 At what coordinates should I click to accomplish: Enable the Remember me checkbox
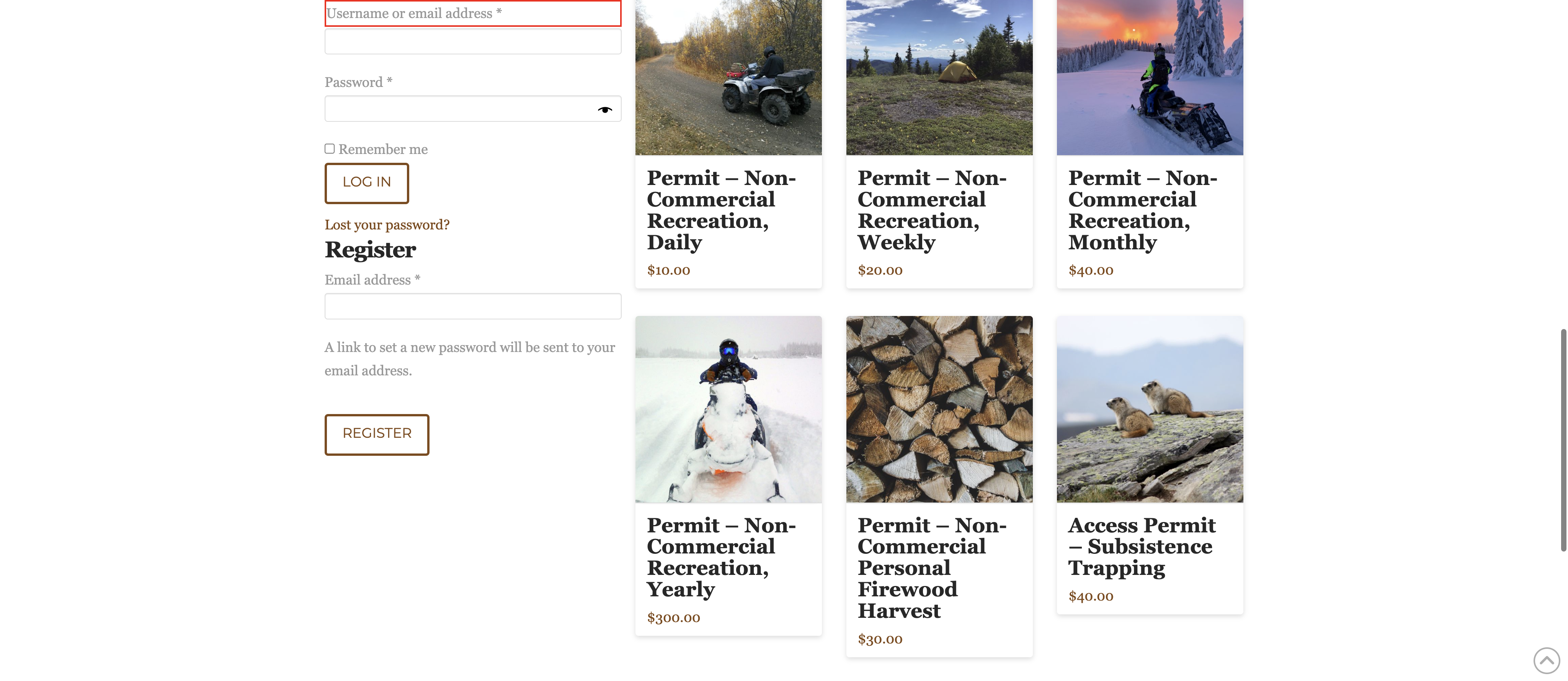click(x=329, y=149)
